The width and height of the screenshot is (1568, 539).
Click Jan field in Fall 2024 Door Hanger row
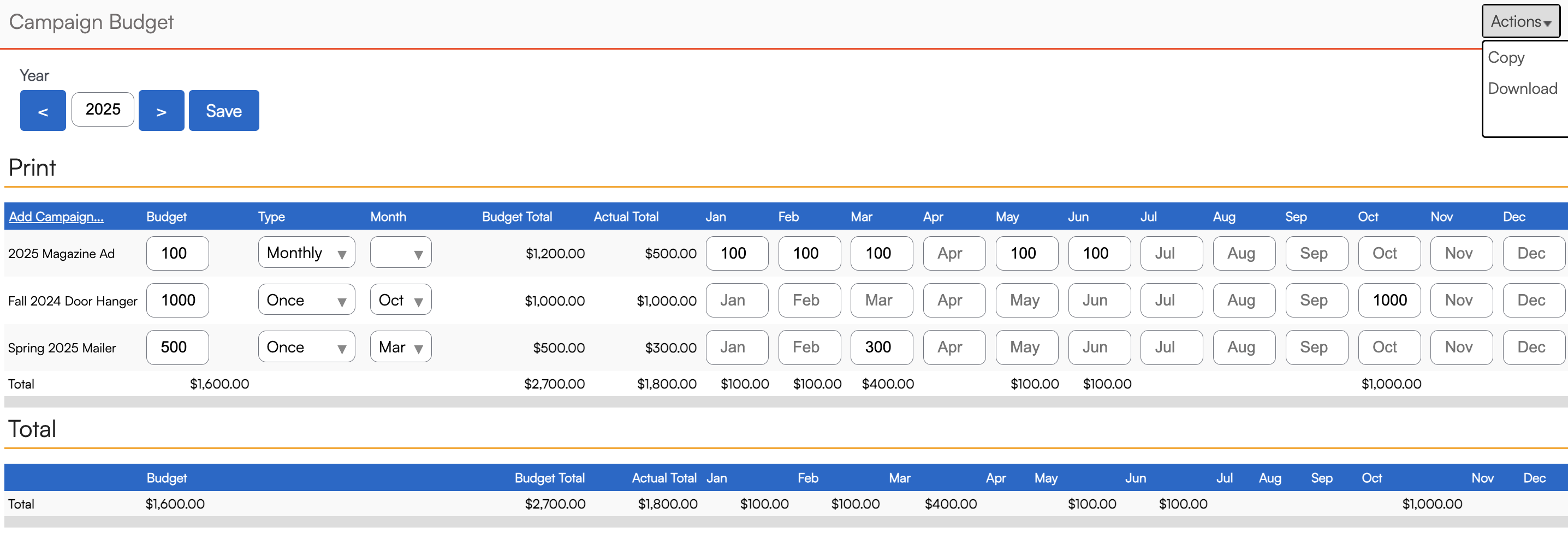(x=737, y=300)
